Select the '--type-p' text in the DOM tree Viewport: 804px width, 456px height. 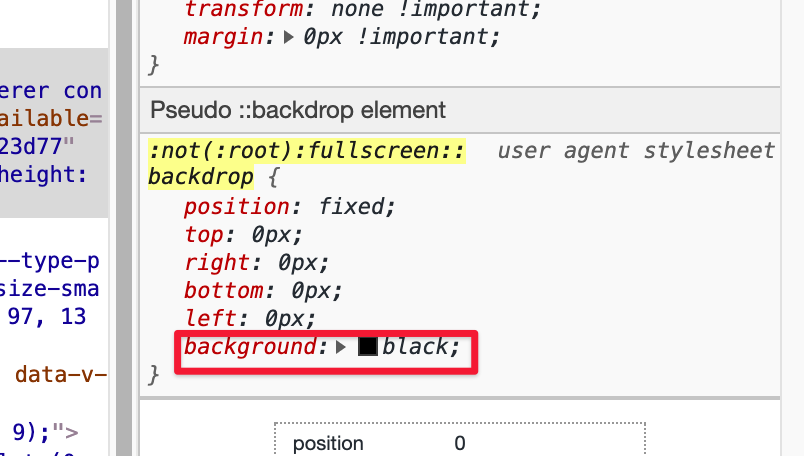pos(50,261)
